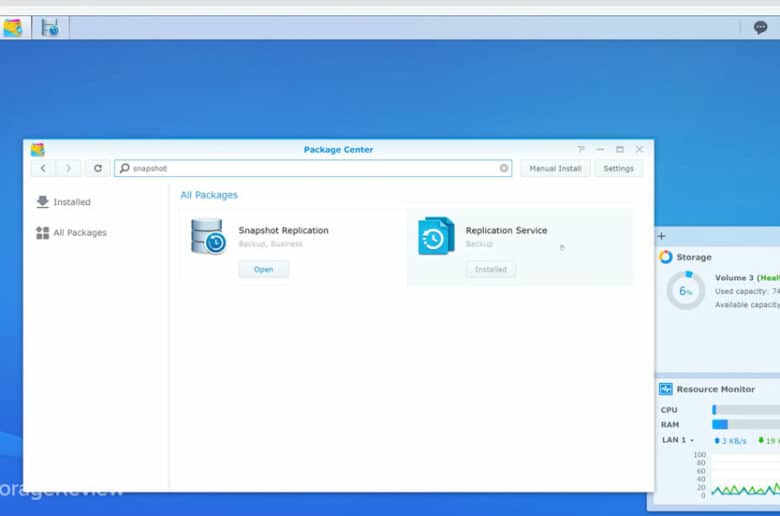Click the Snapshot Replication package icon
Viewport: 780px width, 516px height.
tap(208, 236)
